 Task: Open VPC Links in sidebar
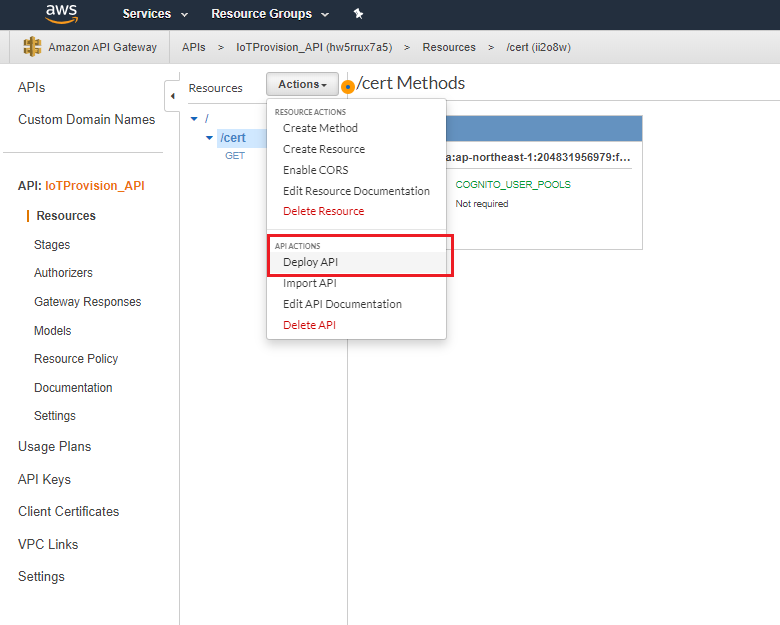coord(48,544)
